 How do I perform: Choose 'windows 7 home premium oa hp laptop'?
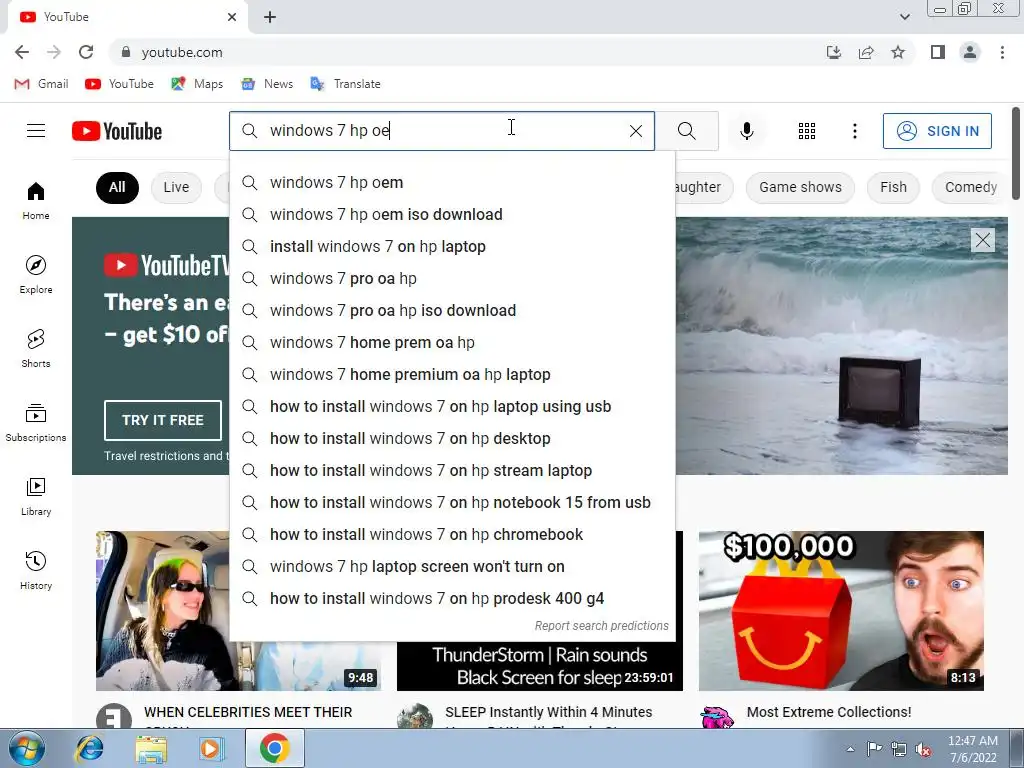pyautogui.click(x=452, y=374)
